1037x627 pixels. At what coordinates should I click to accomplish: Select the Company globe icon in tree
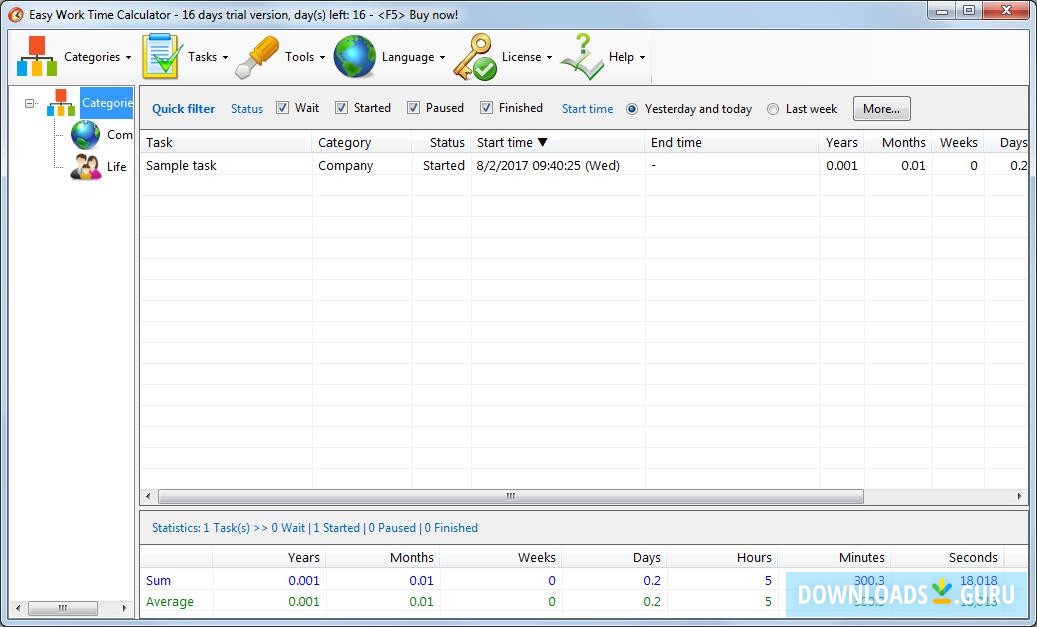86,135
